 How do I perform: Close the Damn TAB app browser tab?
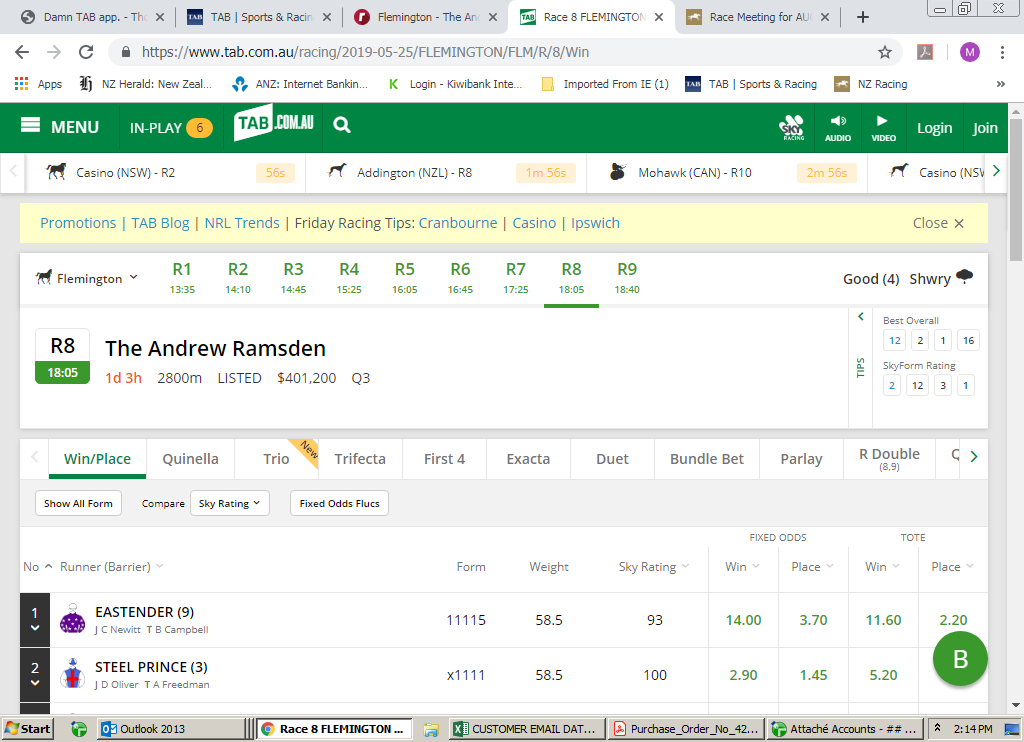click(x=161, y=17)
